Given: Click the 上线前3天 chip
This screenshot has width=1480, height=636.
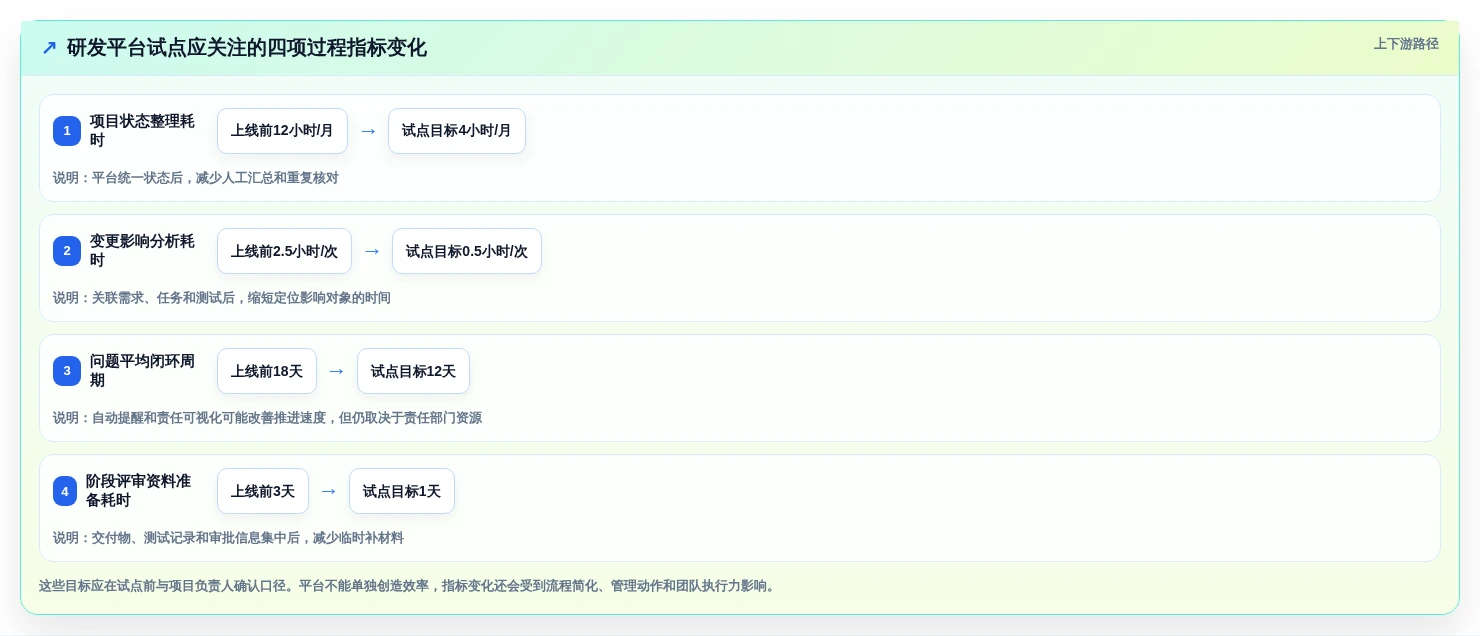Looking at the screenshot, I should point(263,491).
